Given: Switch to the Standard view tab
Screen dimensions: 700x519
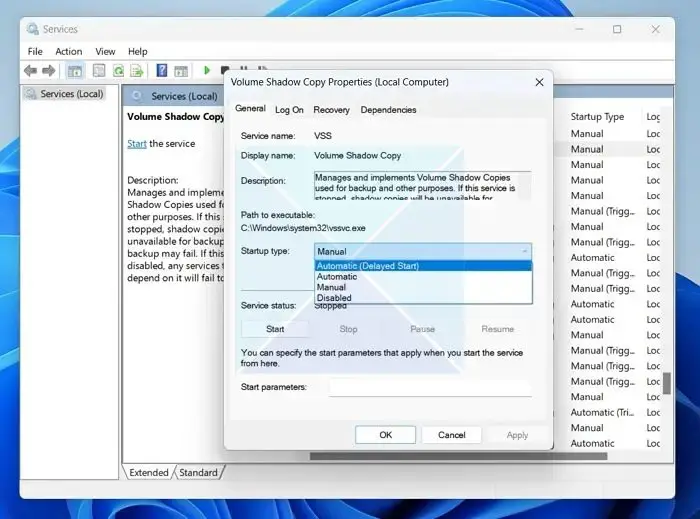Looking at the screenshot, I should pyautogui.click(x=198, y=472).
